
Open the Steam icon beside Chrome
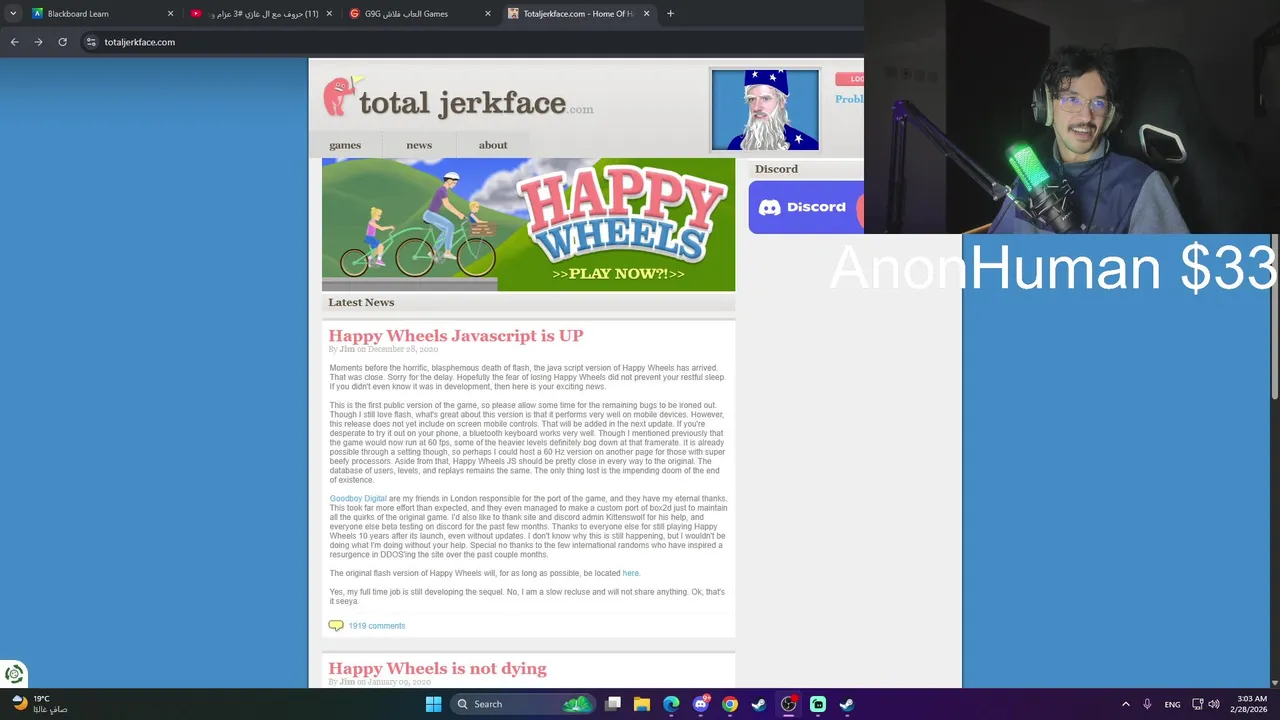pyautogui.click(x=759, y=704)
